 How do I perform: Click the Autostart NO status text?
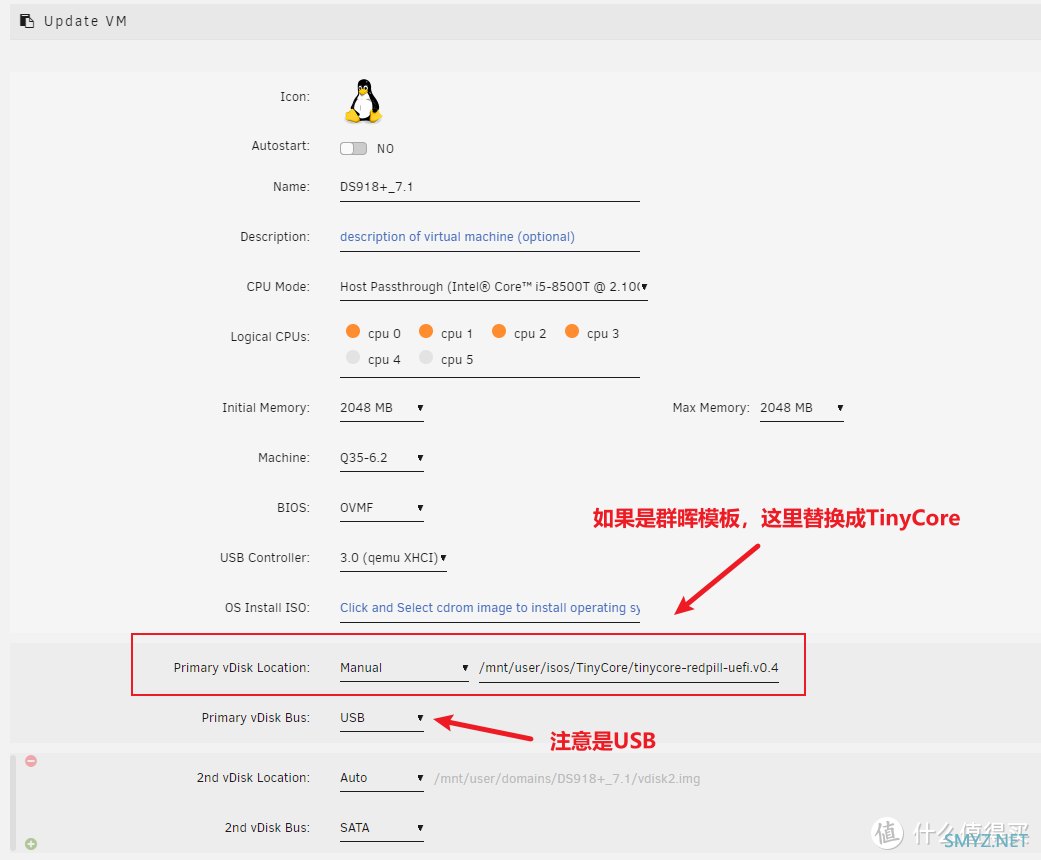[385, 149]
